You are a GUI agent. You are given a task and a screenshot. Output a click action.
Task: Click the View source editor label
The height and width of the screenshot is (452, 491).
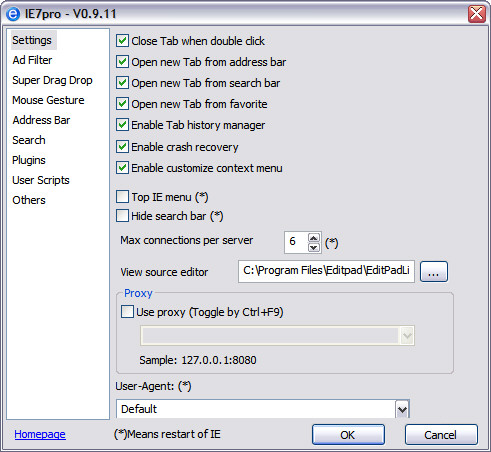(x=164, y=272)
